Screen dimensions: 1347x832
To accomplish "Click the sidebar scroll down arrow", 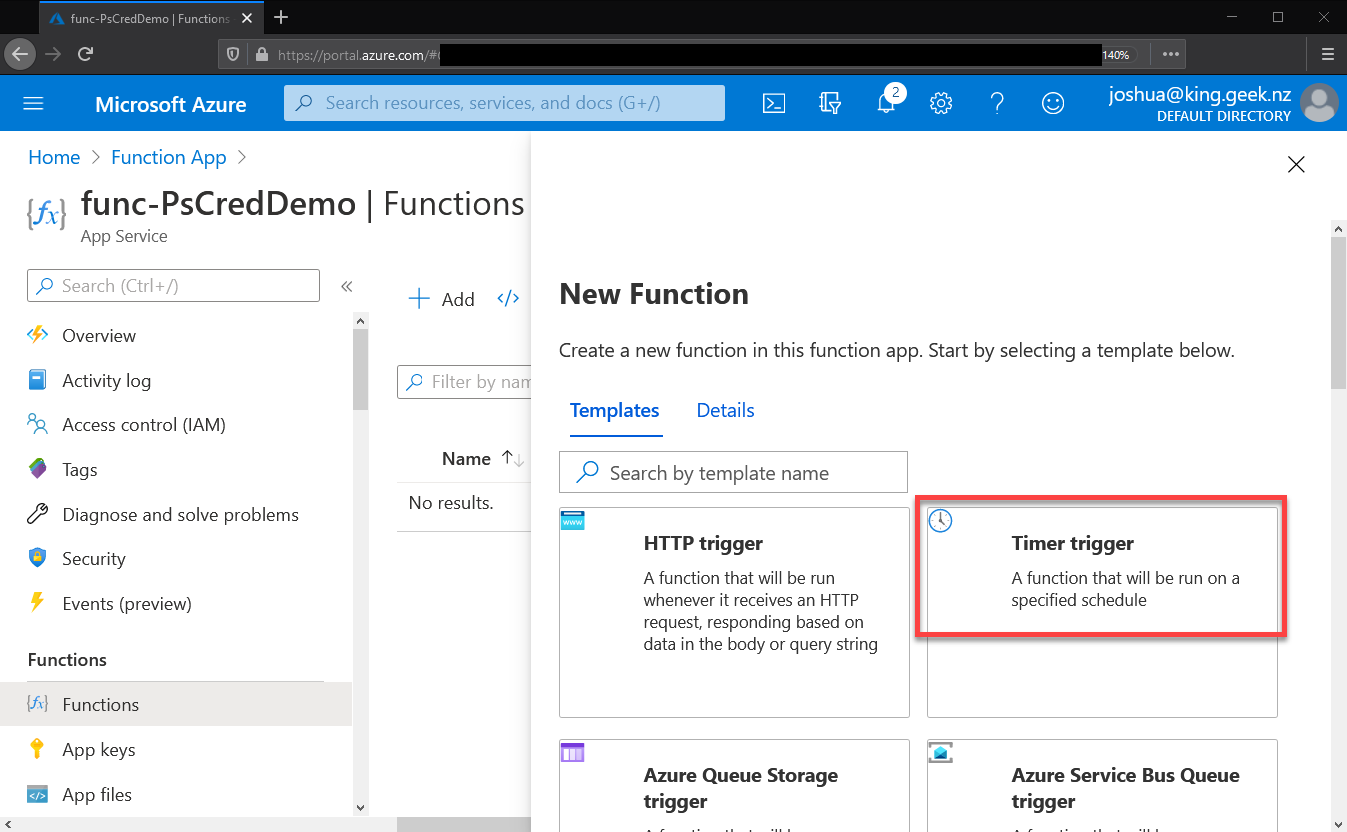I will pyautogui.click(x=360, y=807).
